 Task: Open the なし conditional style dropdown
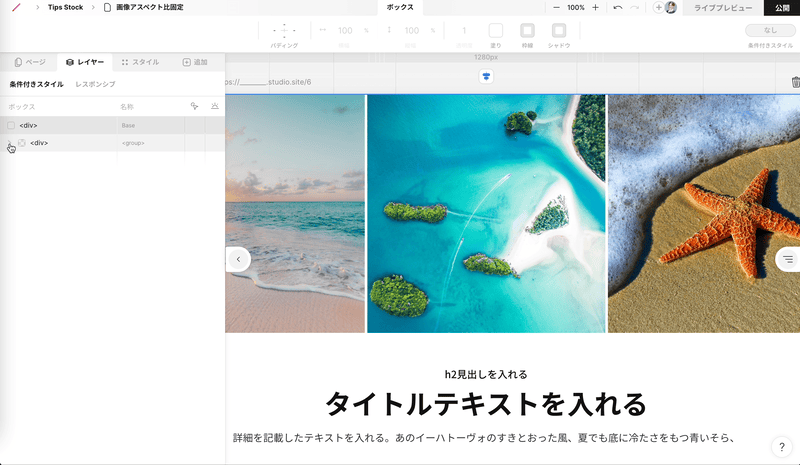coord(770,30)
